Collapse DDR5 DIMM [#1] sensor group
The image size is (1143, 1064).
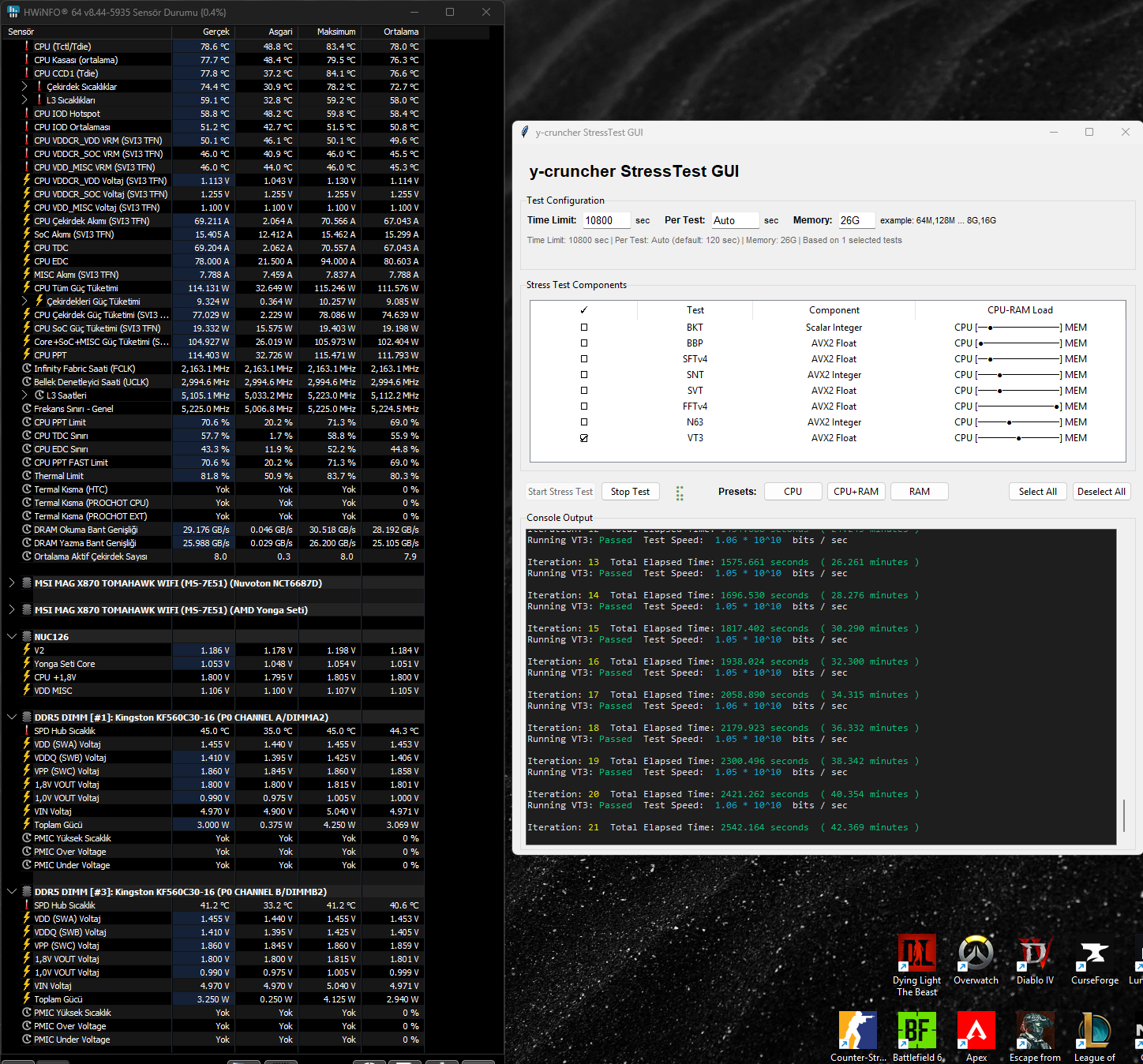11,717
